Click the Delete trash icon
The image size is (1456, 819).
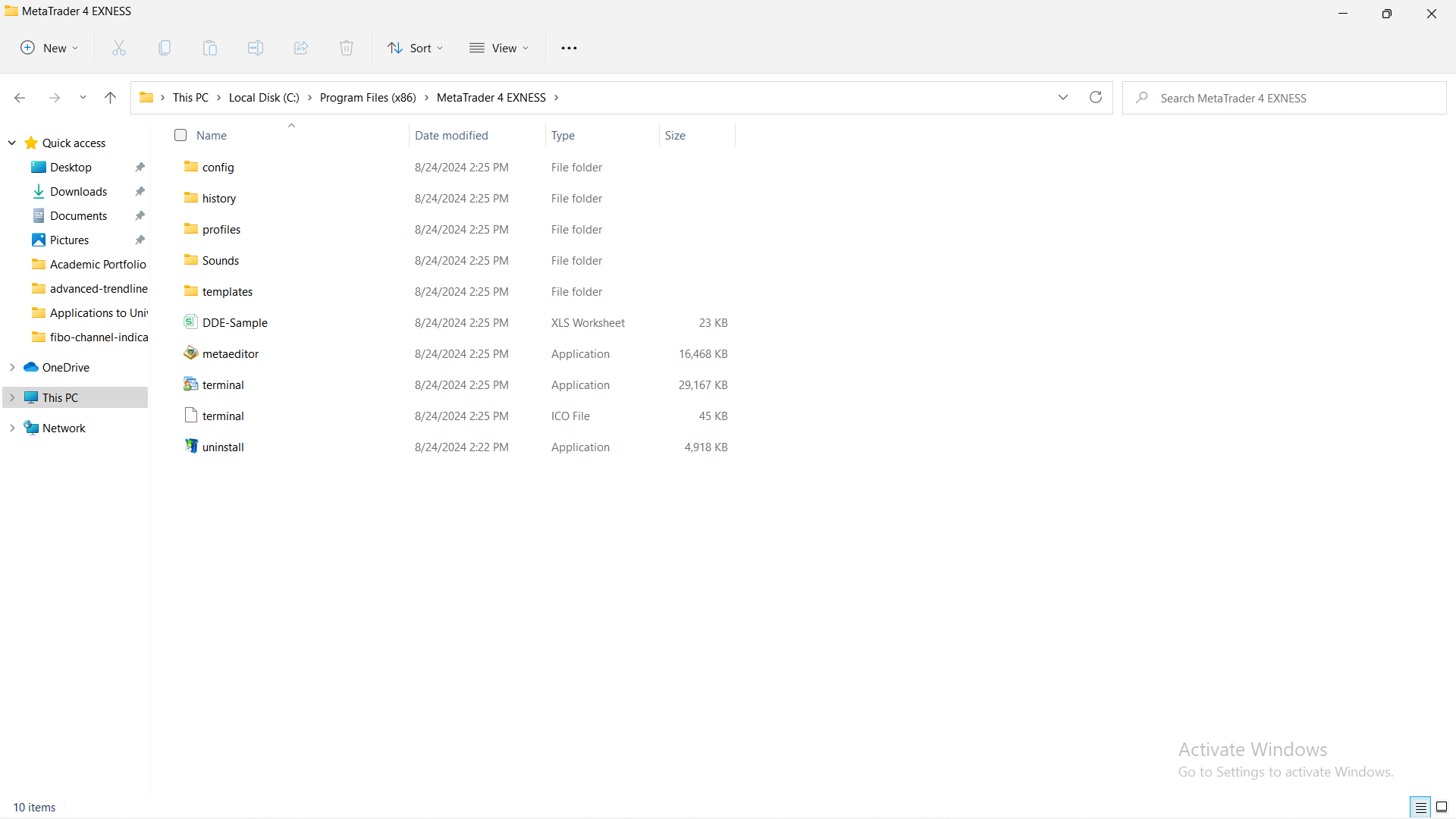(x=347, y=48)
